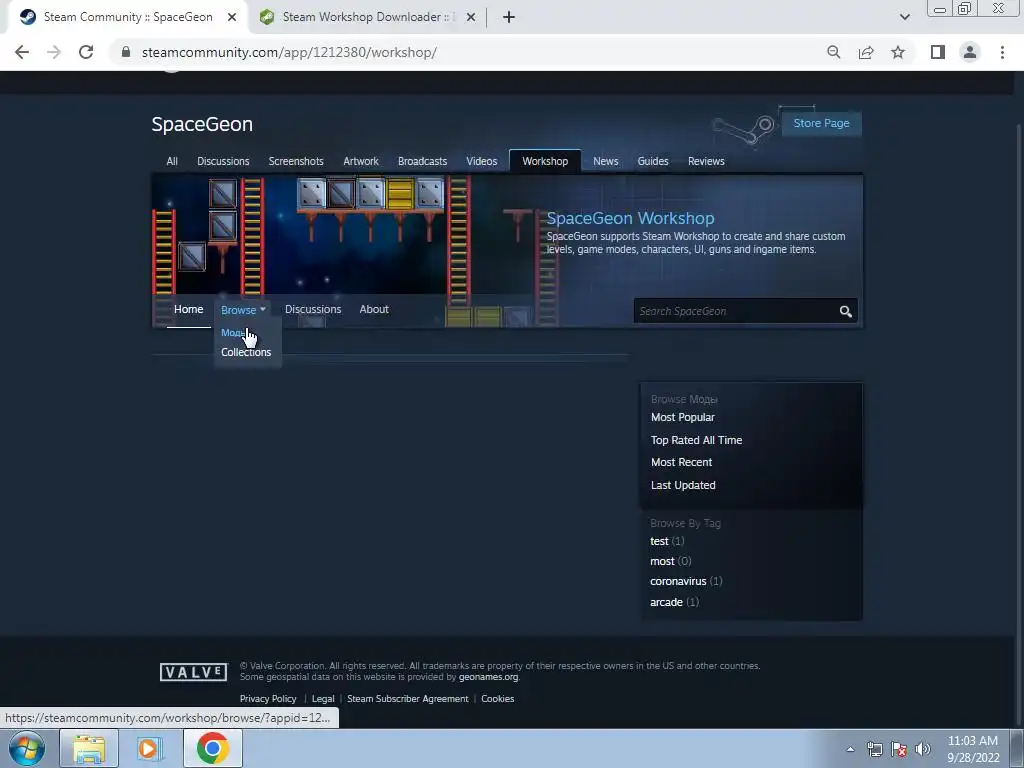Open the tab search chevron
The image size is (1024, 768).
[x=904, y=17]
